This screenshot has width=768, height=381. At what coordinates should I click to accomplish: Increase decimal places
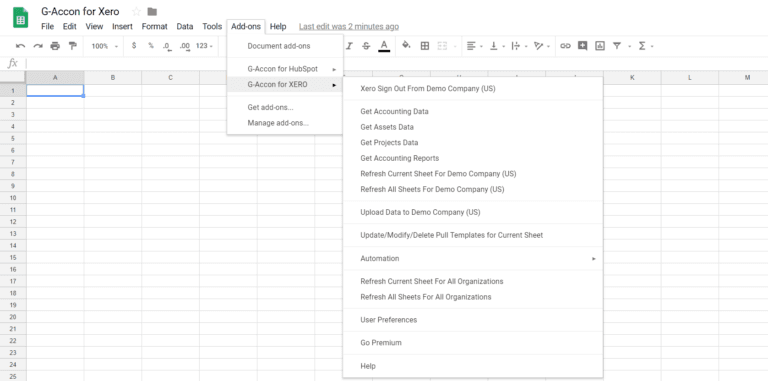click(185, 46)
